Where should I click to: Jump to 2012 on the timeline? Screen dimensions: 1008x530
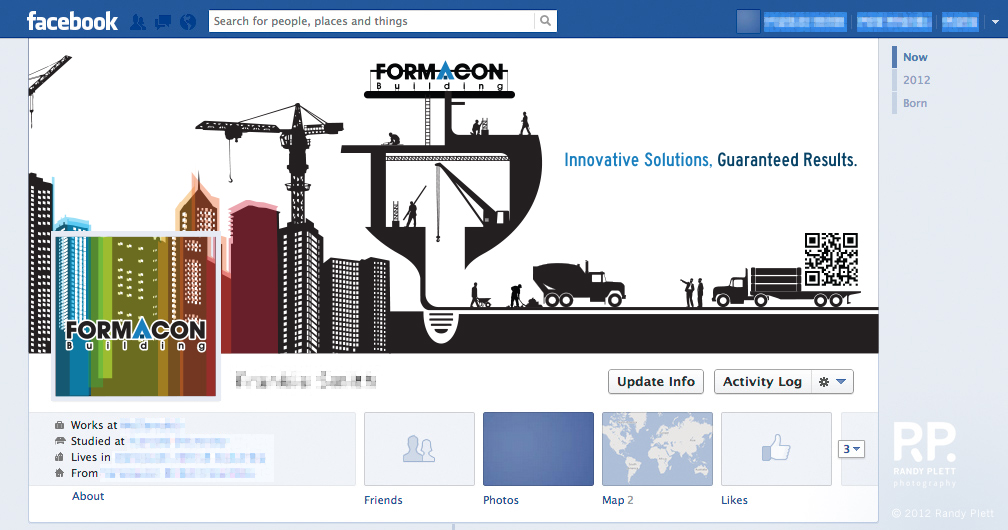(x=916, y=80)
